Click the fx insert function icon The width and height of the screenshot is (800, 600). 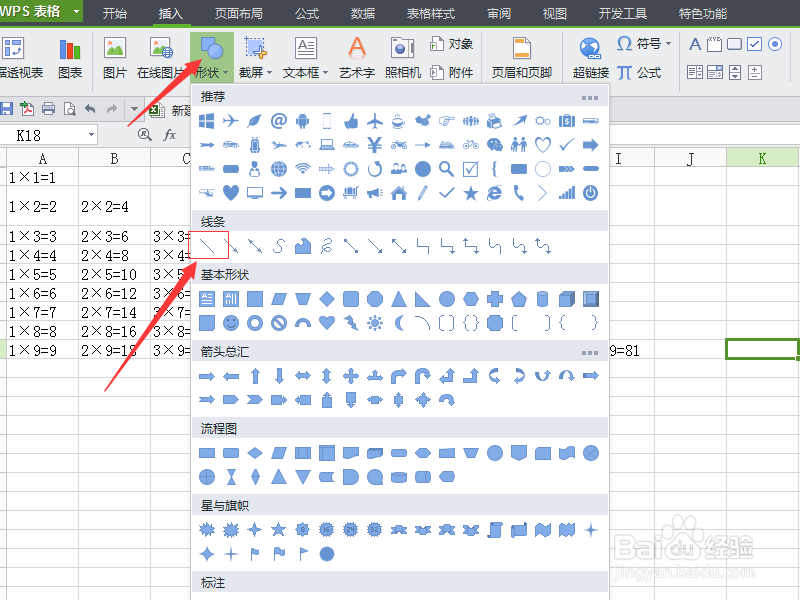pos(169,135)
